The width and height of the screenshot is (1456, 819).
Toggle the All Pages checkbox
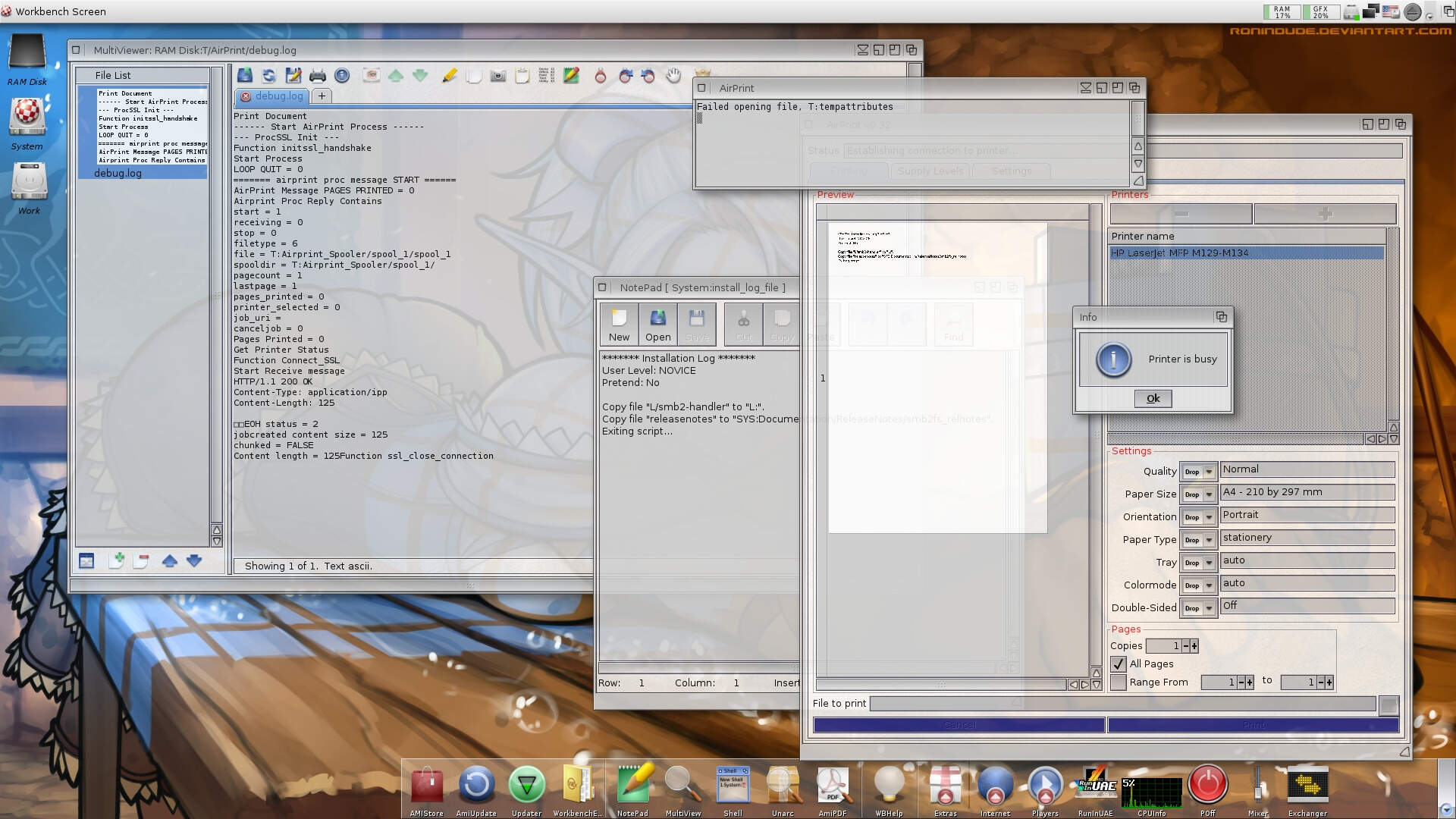(x=1118, y=664)
